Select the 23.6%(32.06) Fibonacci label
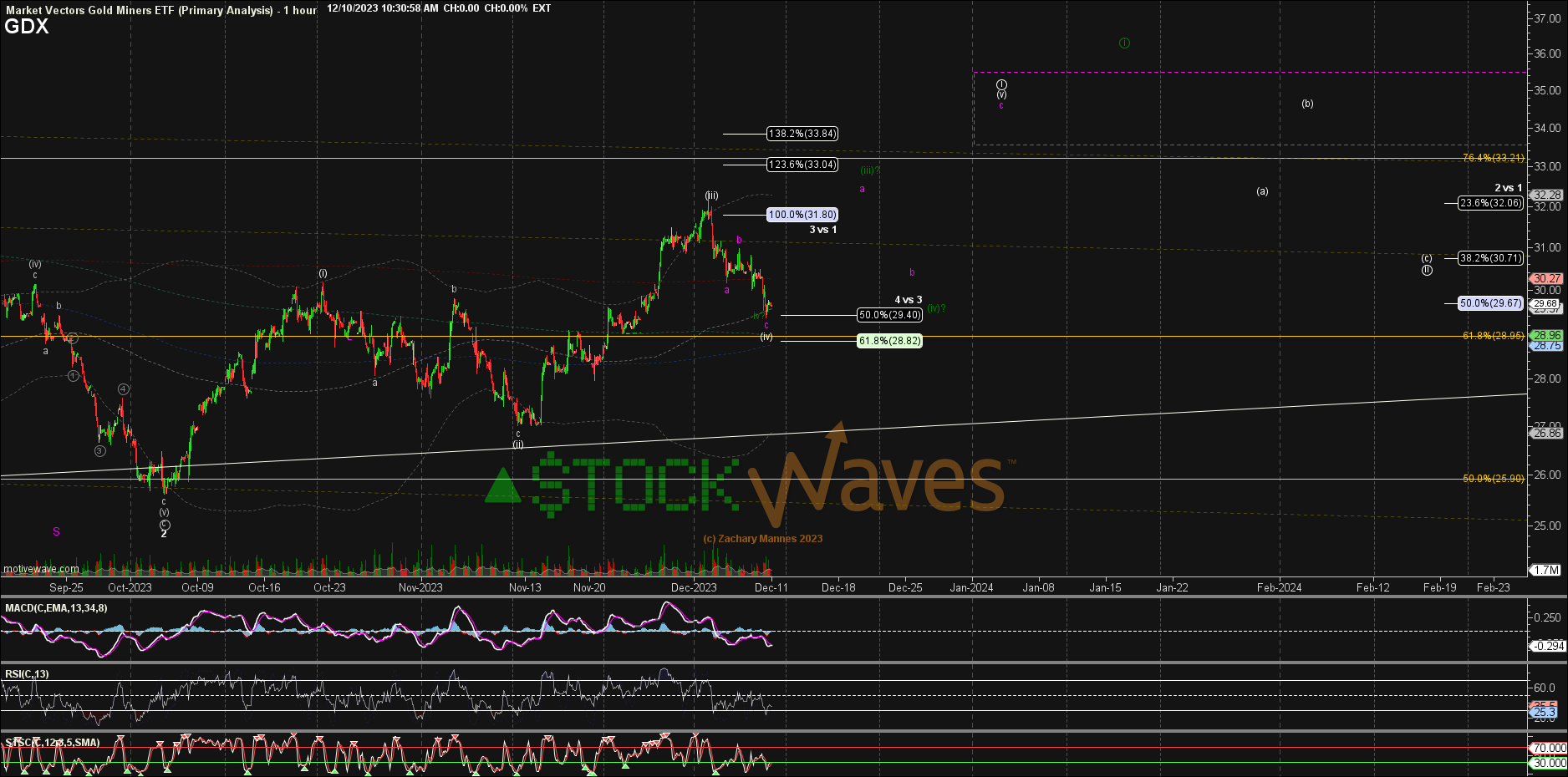 tap(1491, 203)
